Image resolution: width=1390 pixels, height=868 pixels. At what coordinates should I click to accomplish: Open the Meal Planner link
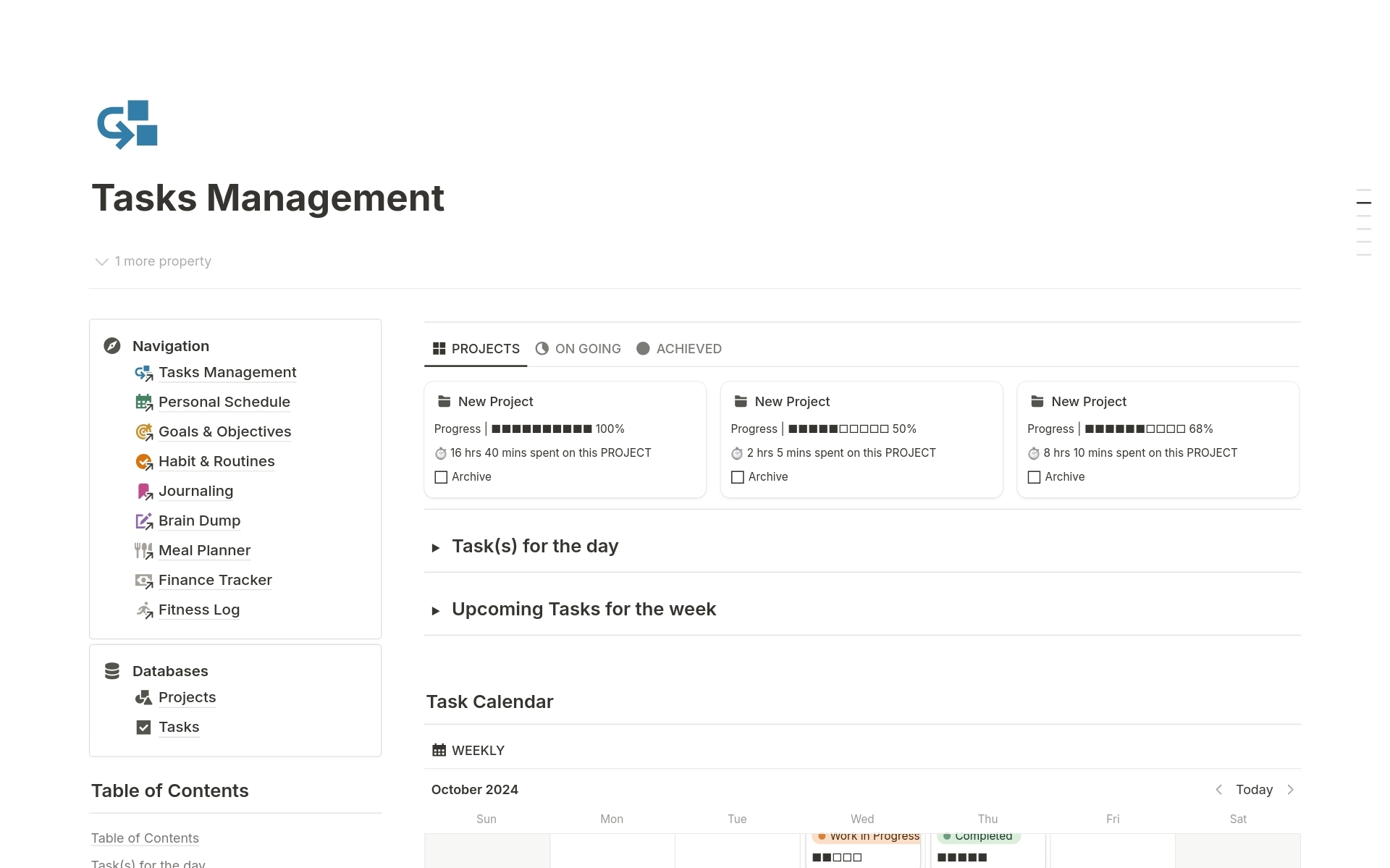[205, 551]
